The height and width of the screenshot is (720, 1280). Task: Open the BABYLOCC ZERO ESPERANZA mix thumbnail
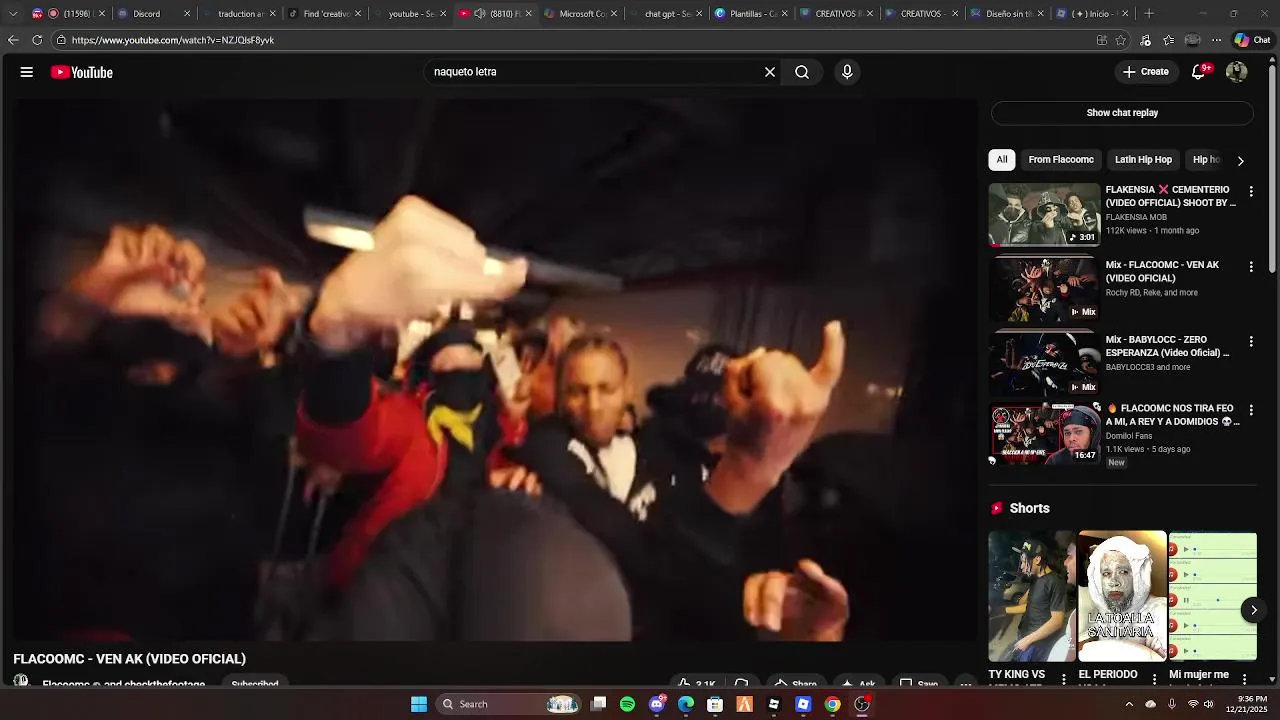click(x=1044, y=364)
